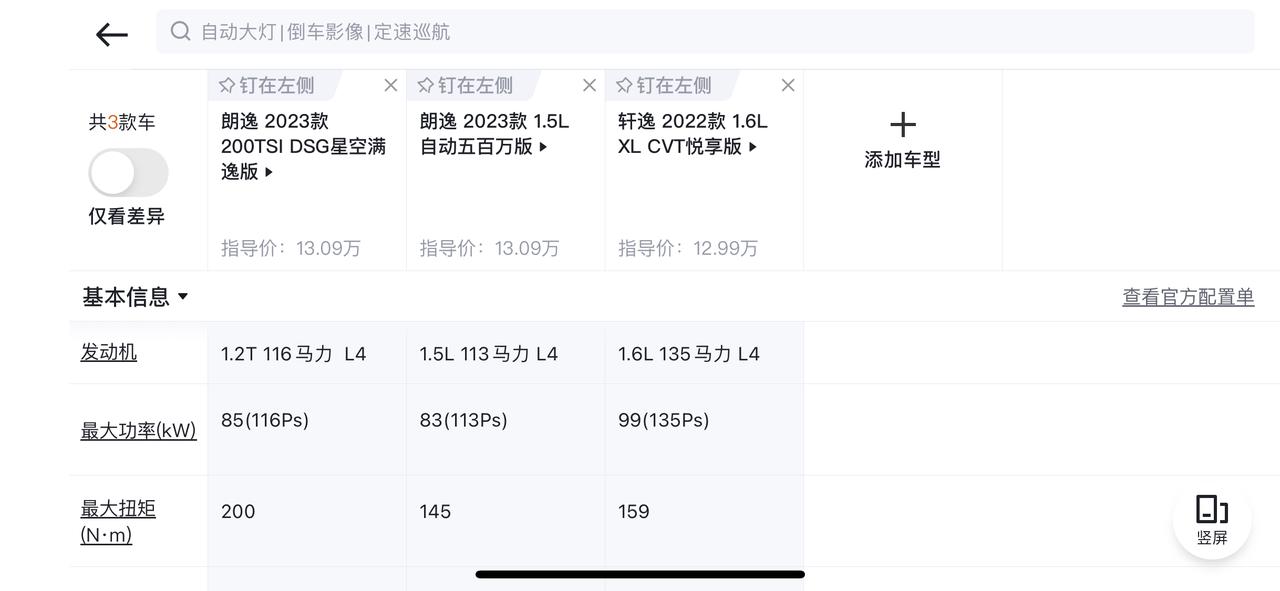Select the torque value 145
This screenshot has width=1280, height=591.
435,512
